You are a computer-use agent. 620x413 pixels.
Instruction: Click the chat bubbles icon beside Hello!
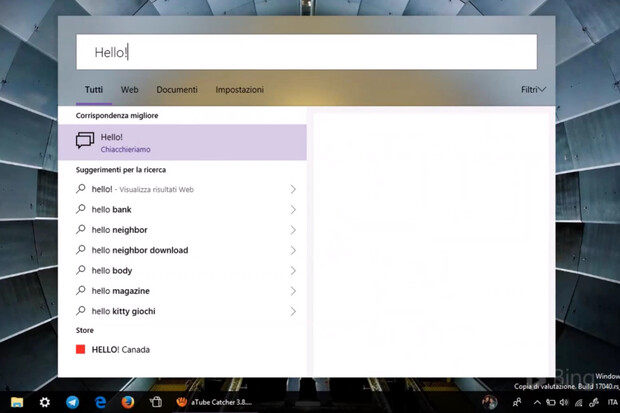pyautogui.click(x=85, y=140)
